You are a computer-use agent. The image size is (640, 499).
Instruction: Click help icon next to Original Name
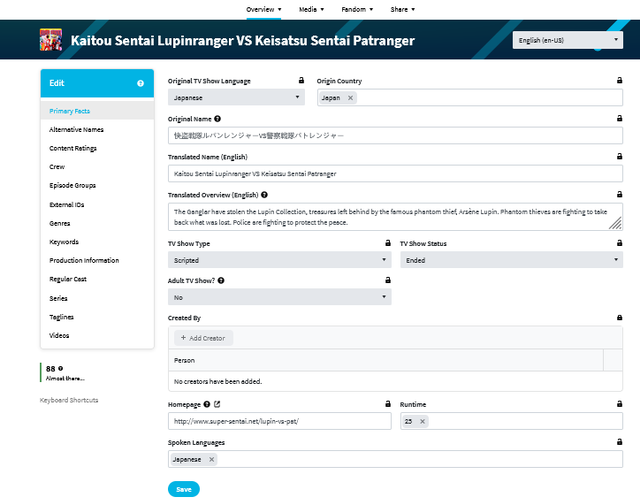218,119
